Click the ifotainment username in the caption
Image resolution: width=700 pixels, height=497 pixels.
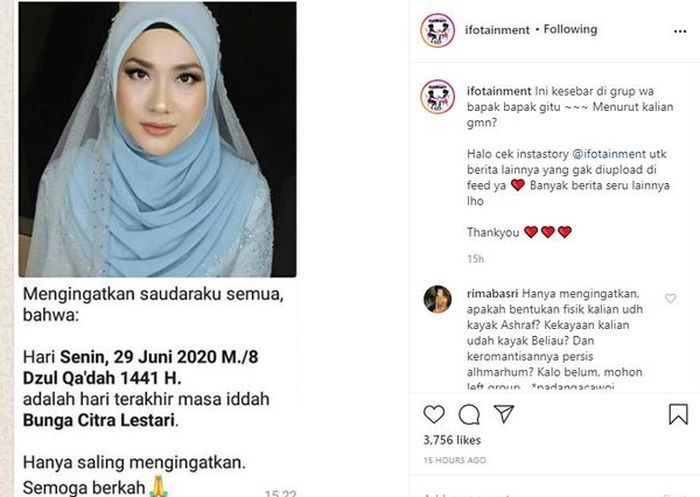pos(499,91)
